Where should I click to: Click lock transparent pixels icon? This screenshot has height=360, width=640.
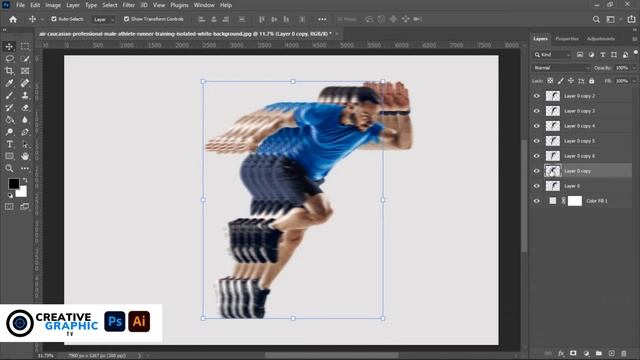click(x=550, y=81)
